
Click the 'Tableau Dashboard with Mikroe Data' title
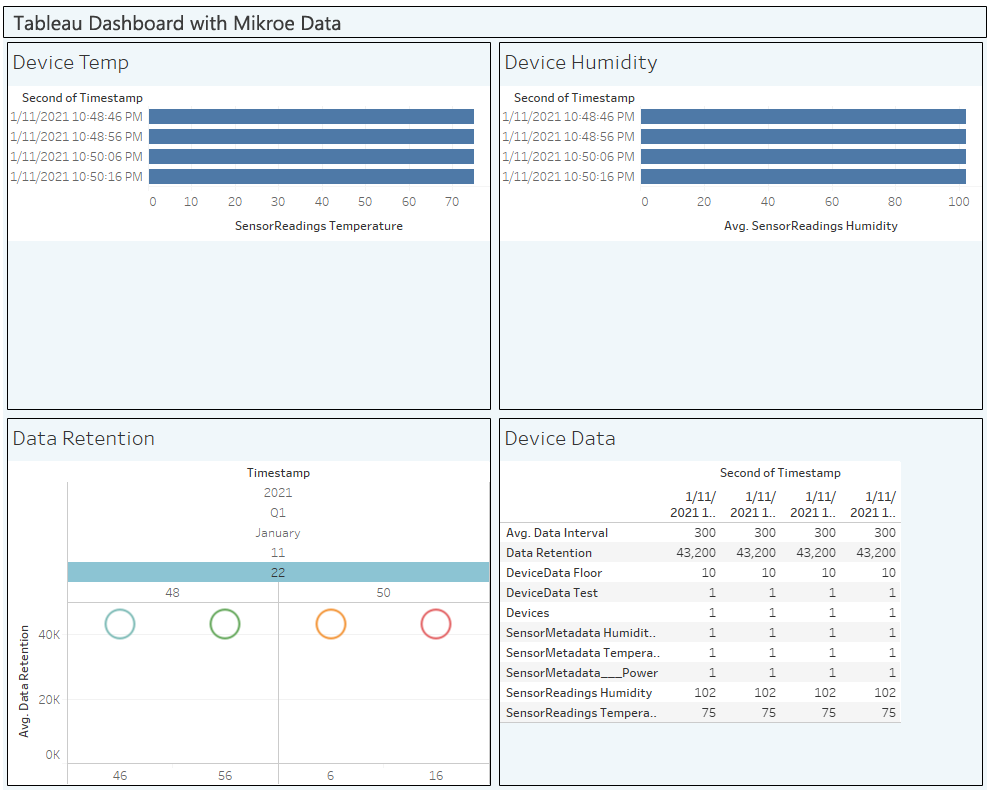click(177, 23)
